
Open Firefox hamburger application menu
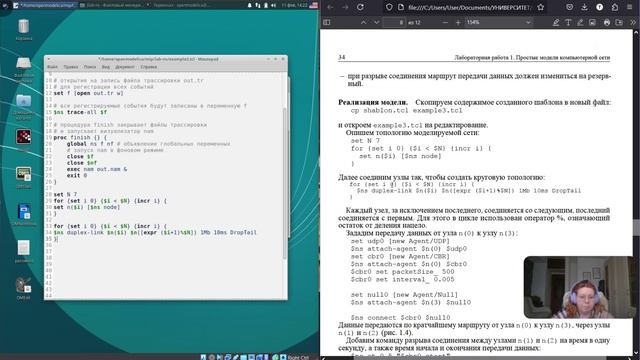point(630,7)
